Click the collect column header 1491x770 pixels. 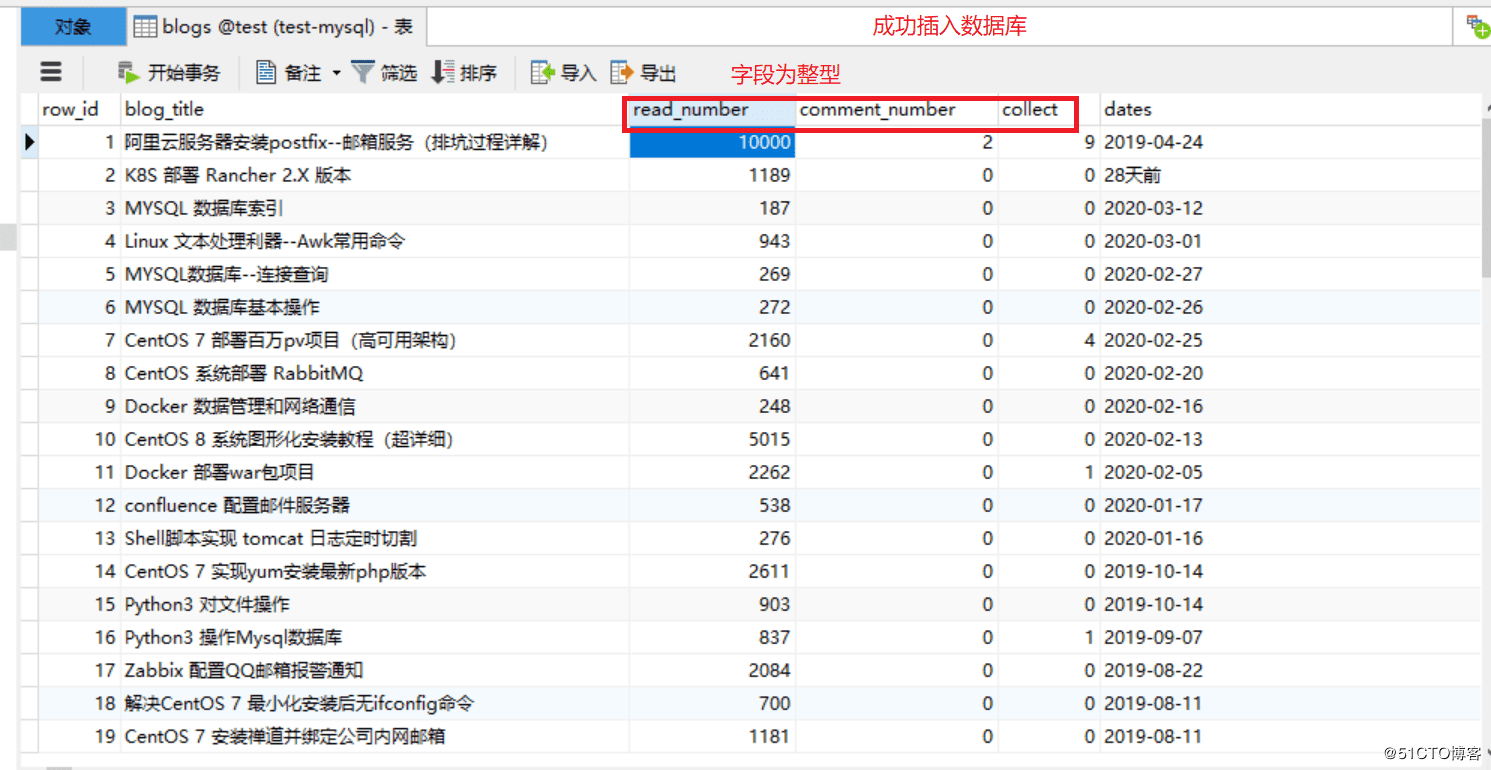click(1033, 109)
